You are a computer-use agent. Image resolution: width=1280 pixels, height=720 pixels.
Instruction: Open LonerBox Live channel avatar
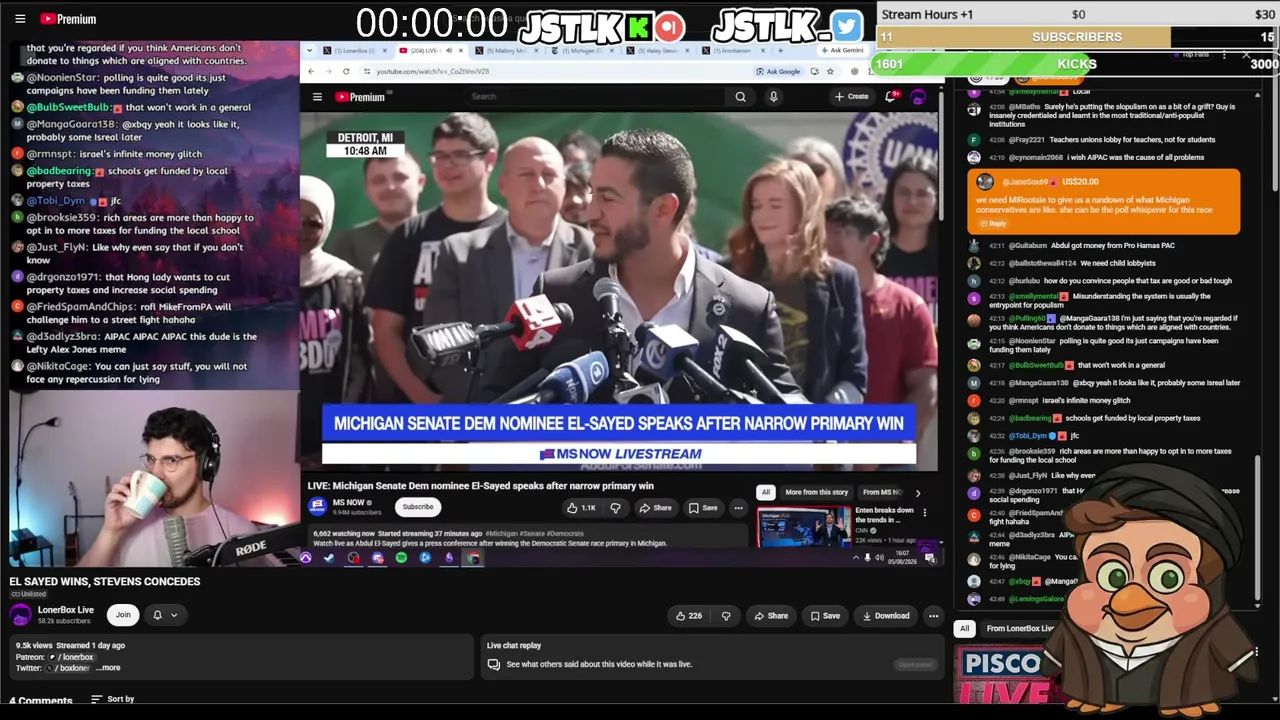pos(21,615)
